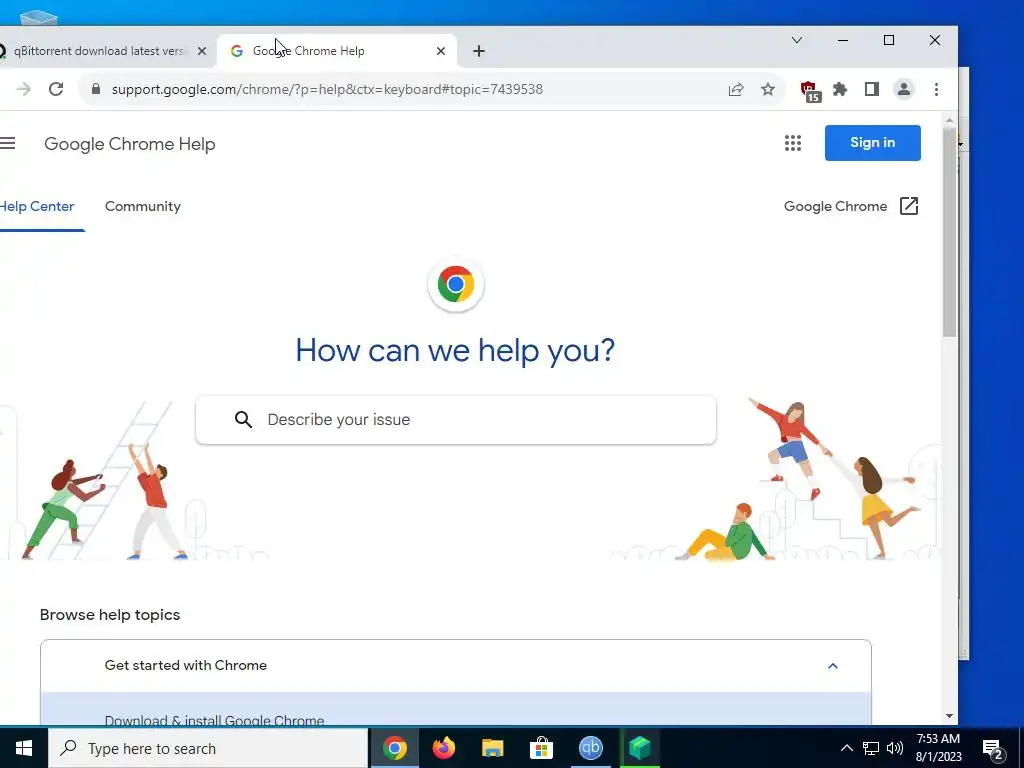Image resolution: width=1024 pixels, height=768 pixels.
Task: Click the Google Chrome Help title
Action: click(130, 144)
